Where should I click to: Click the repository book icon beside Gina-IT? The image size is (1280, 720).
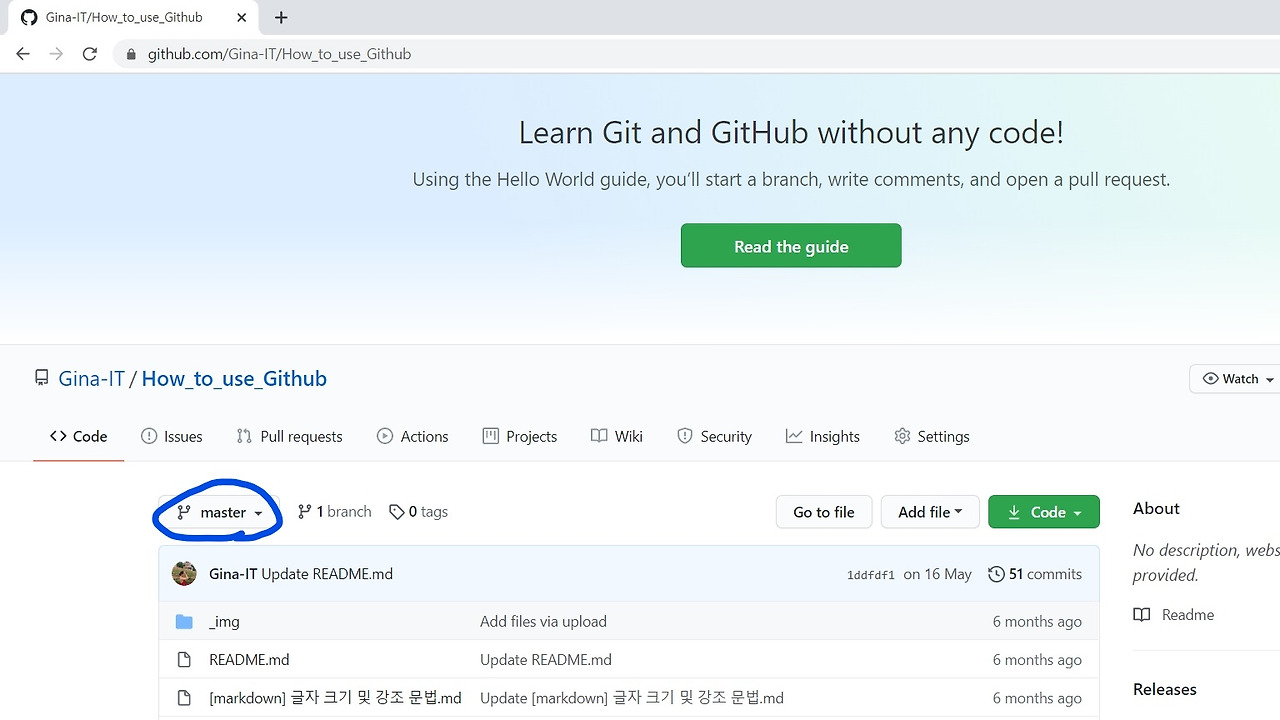pos(41,378)
